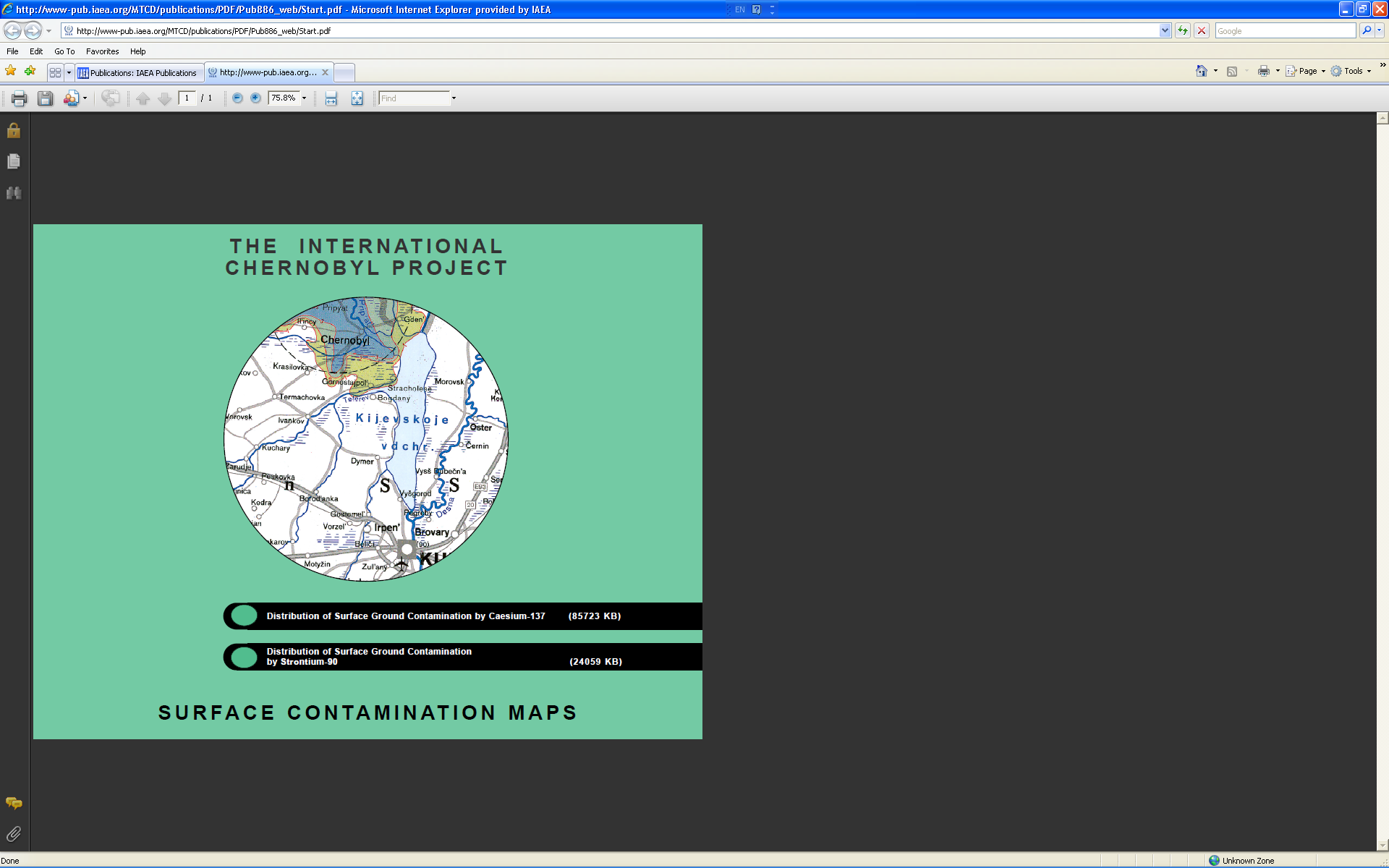Open Page menu dropdown
The height and width of the screenshot is (868, 1389).
point(1306,71)
